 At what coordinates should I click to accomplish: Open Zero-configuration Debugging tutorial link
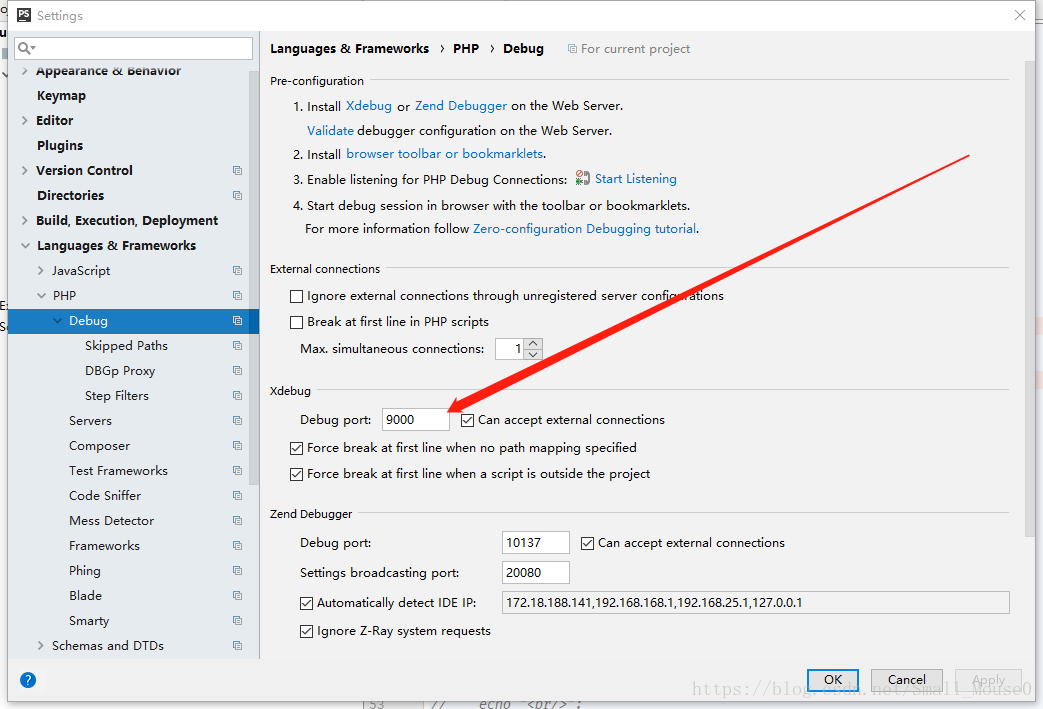585,229
